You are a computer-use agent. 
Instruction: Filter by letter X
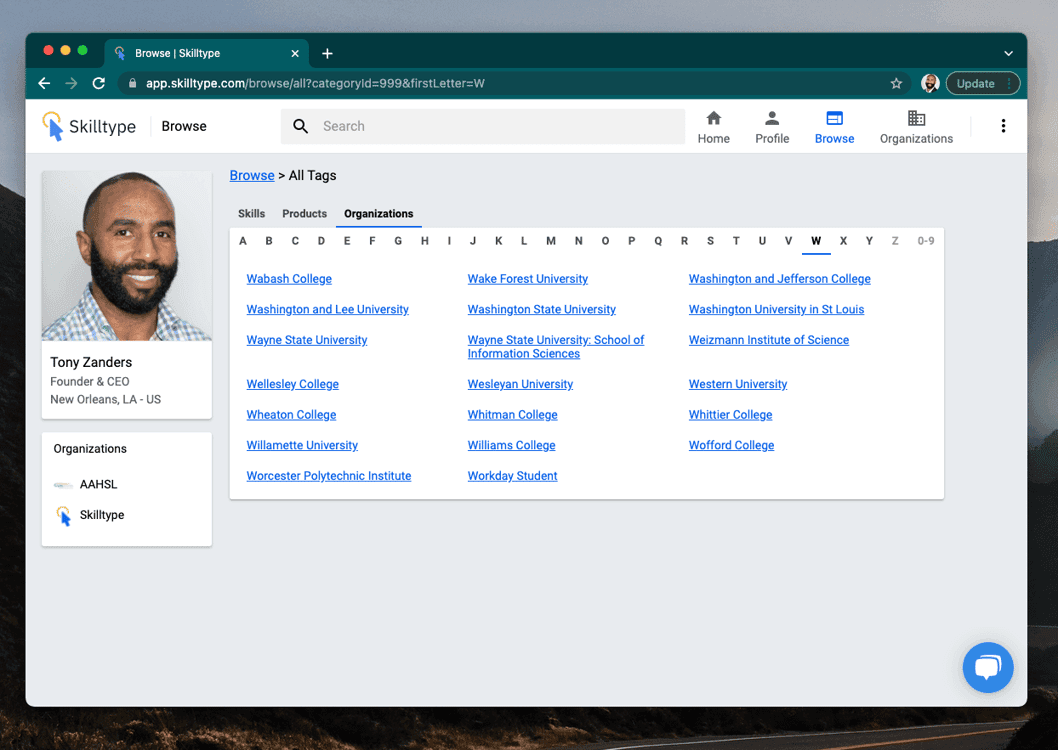pyautogui.click(x=843, y=241)
